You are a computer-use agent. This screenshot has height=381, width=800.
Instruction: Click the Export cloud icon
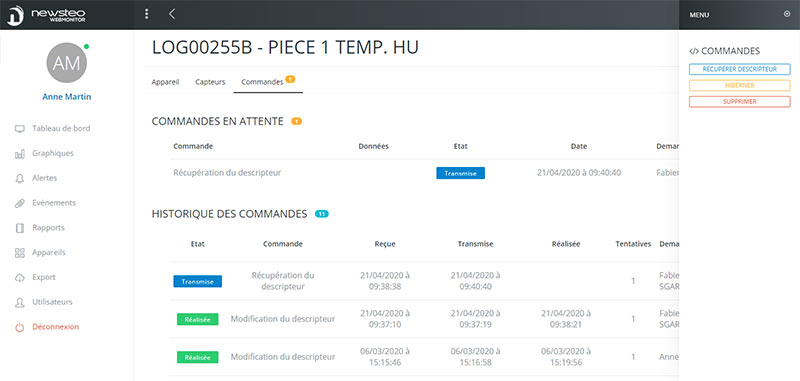20,277
